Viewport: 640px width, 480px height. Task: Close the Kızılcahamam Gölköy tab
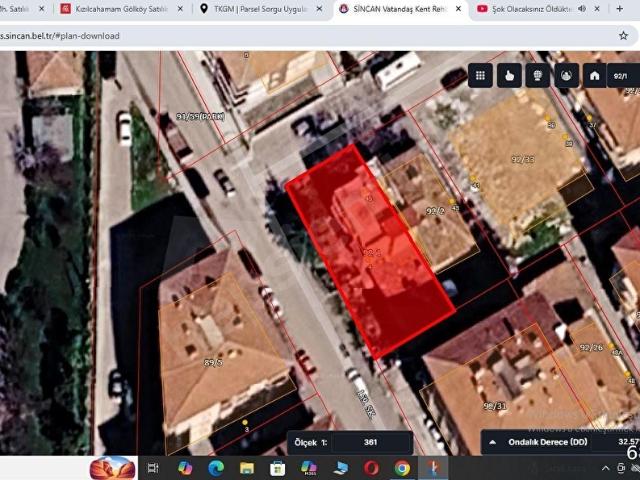[180, 9]
